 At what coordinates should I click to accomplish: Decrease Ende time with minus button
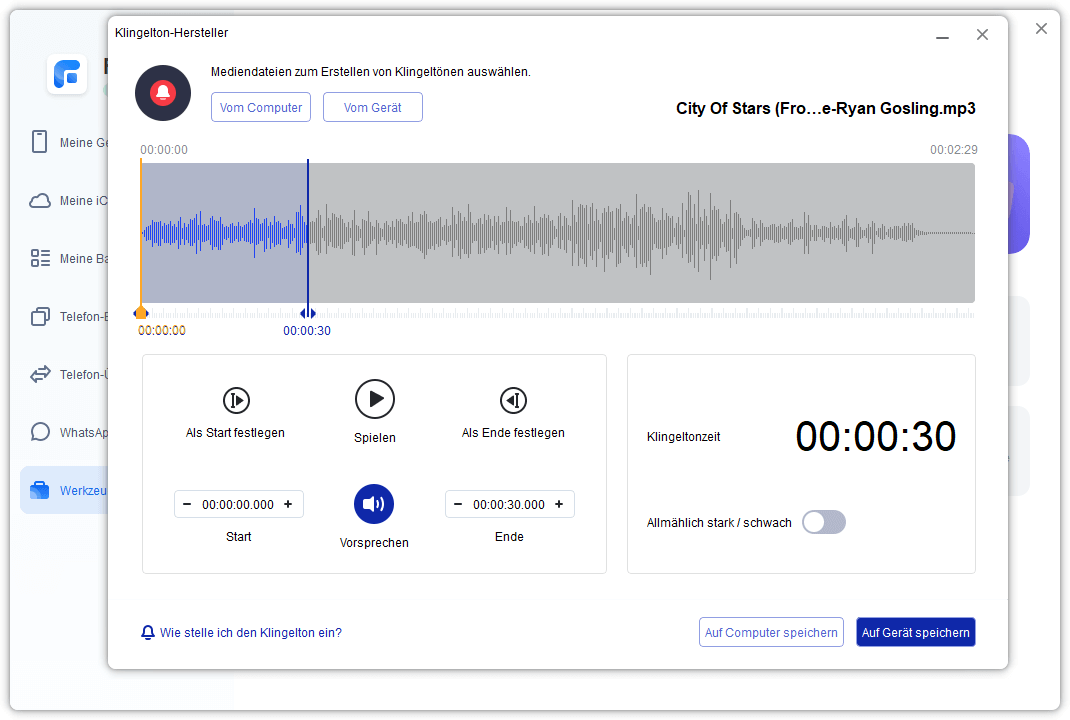[458, 504]
